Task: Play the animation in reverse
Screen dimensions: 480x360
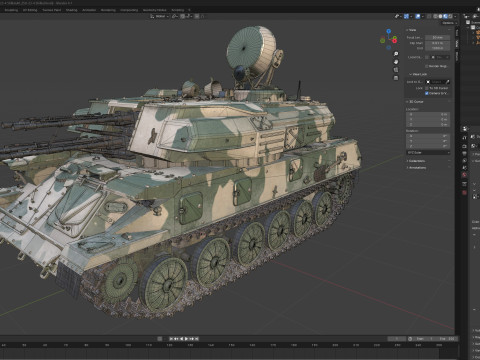Action: pos(181,339)
